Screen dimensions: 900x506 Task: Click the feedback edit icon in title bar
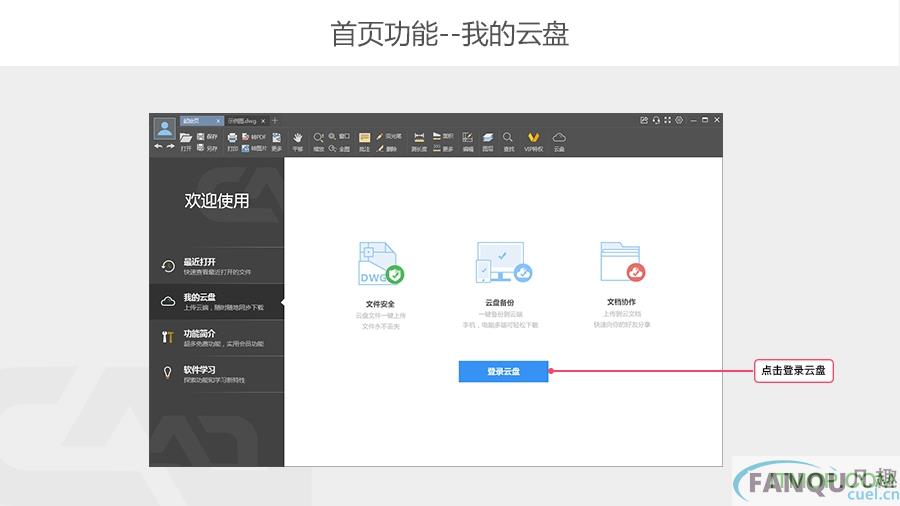pyautogui.click(x=644, y=120)
